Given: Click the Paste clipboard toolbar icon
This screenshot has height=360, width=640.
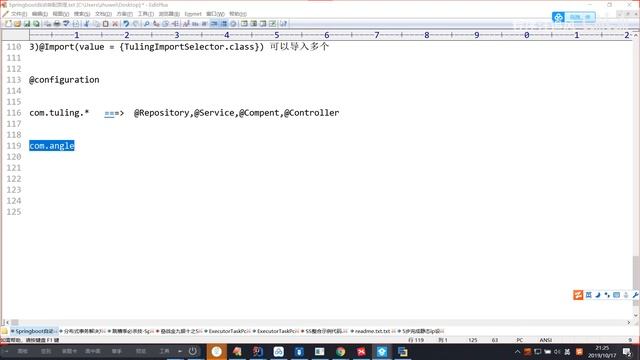Looking at the screenshot, I should [106, 24].
